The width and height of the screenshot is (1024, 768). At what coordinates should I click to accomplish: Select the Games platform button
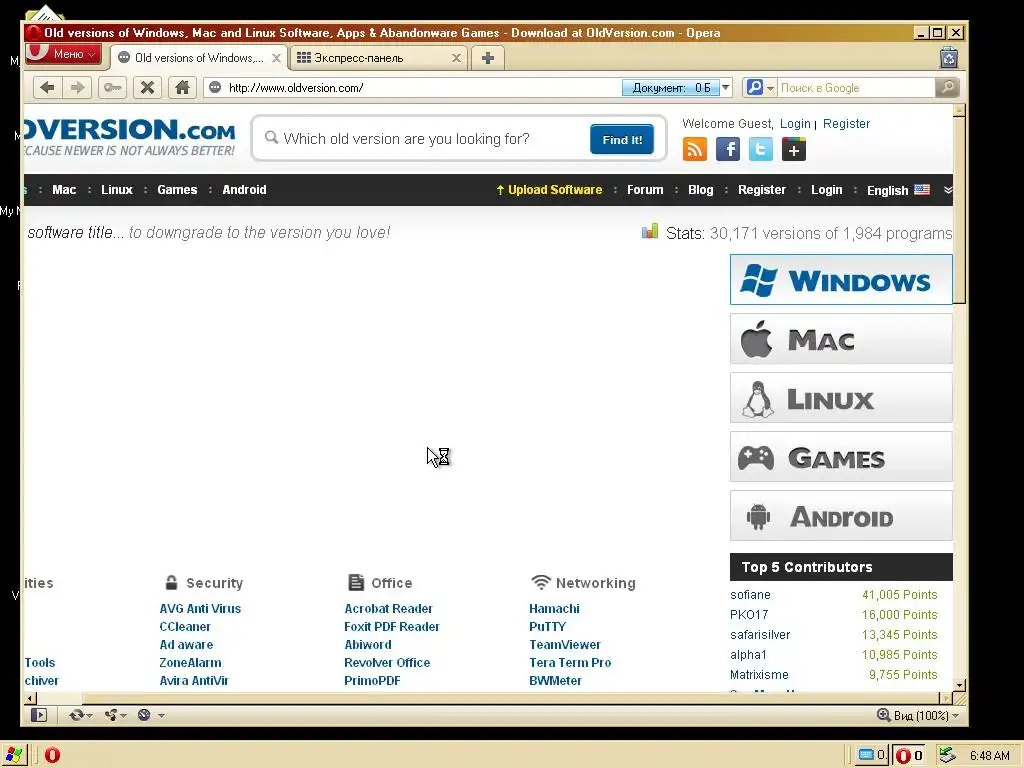841,456
